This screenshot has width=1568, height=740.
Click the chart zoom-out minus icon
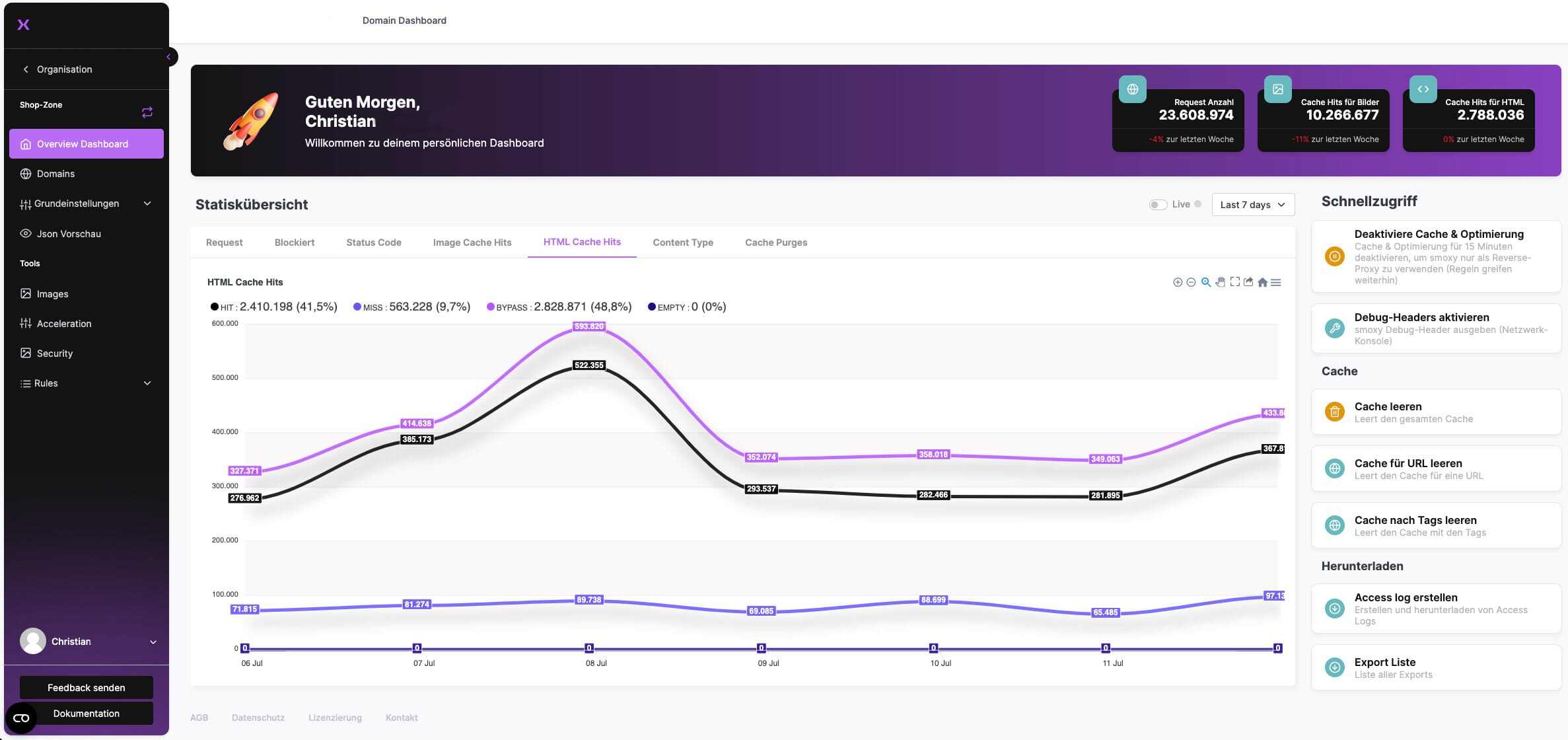click(x=1191, y=282)
